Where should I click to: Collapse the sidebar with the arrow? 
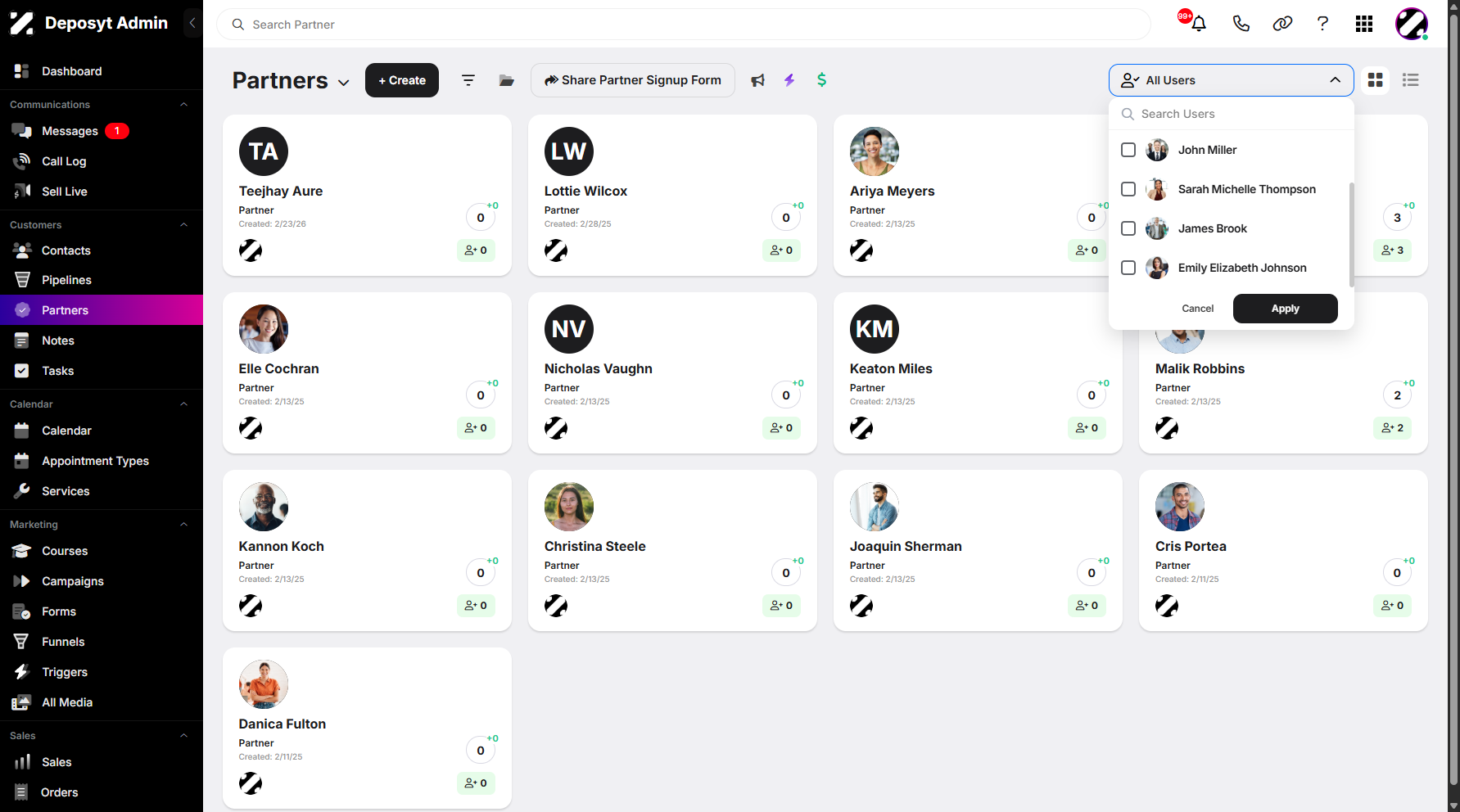point(192,23)
